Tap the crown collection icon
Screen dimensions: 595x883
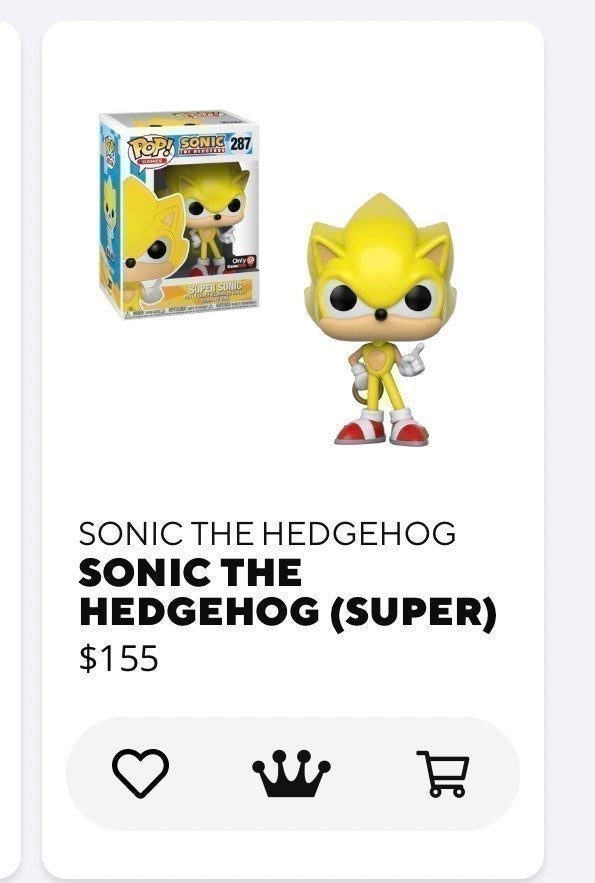tap(291, 773)
